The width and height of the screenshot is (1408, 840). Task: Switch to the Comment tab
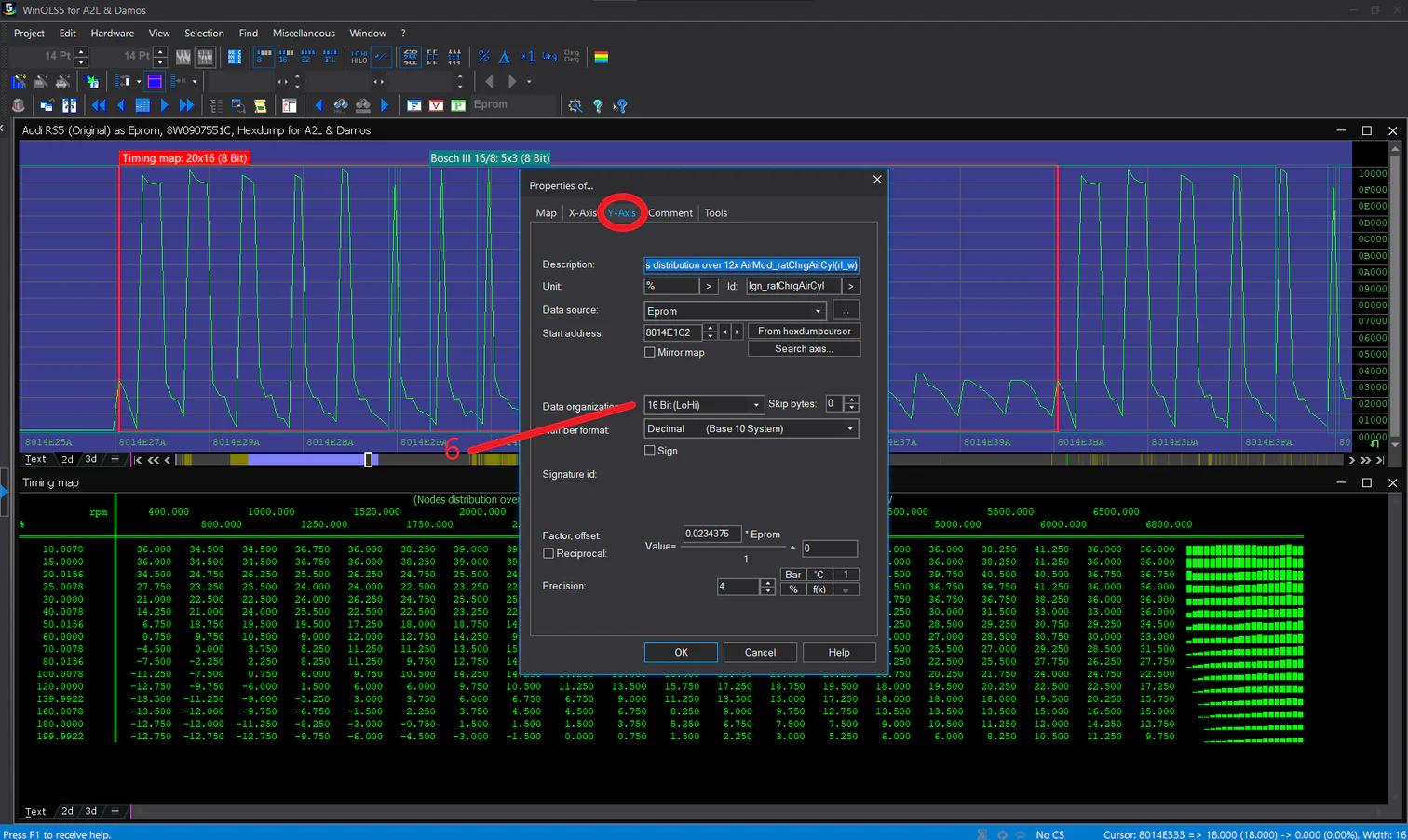670,212
